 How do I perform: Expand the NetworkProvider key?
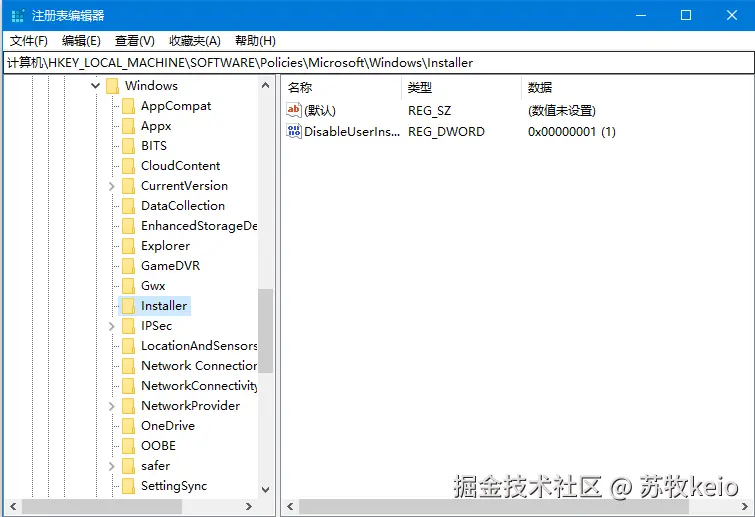coord(112,406)
